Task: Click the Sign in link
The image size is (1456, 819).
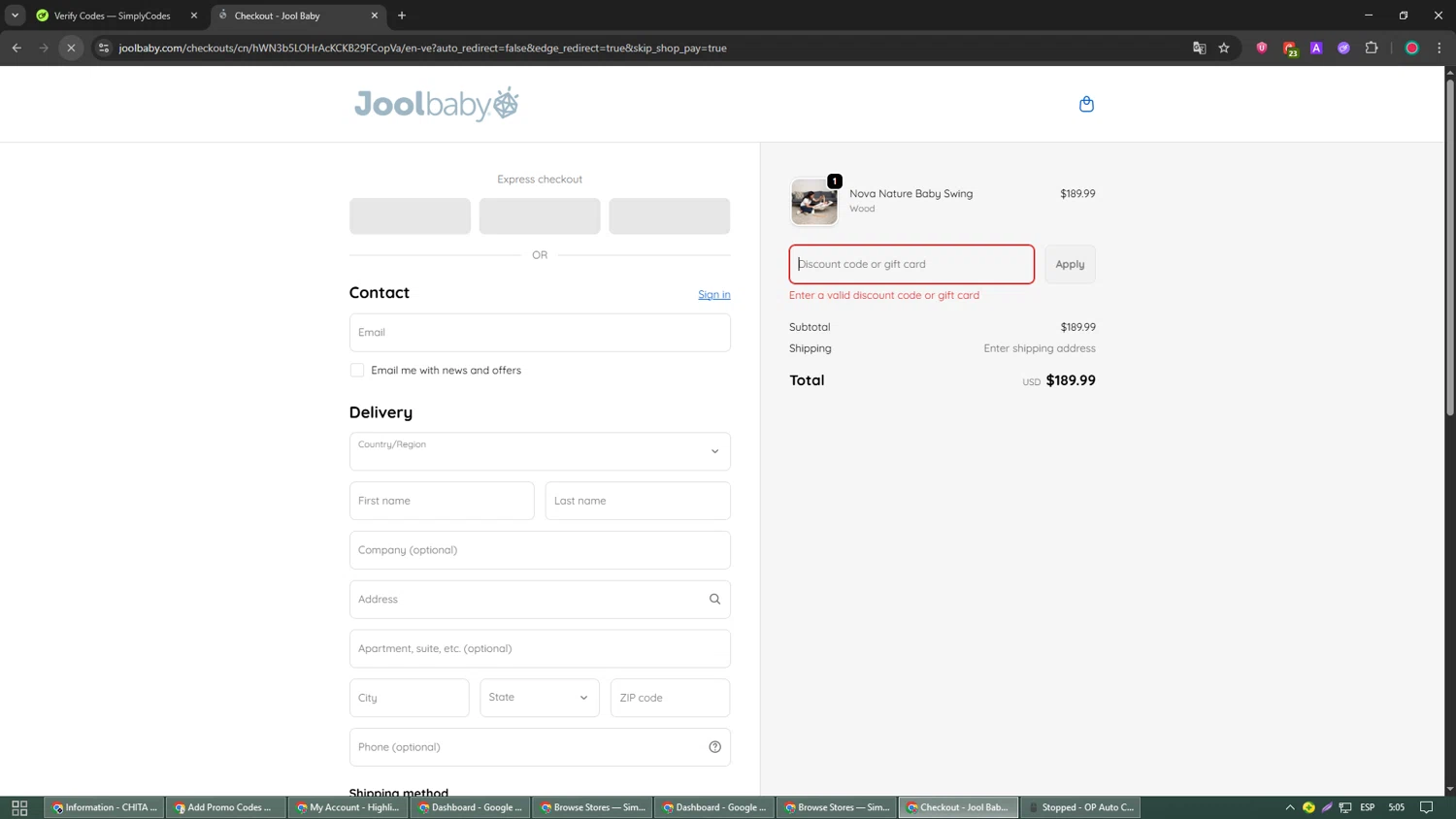Action: [714, 295]
